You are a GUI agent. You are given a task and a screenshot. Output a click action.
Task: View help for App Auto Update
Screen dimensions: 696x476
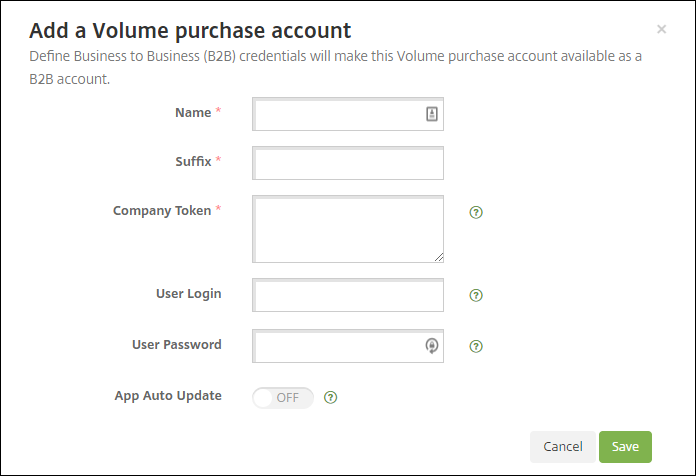pyautogui.click(x=331, y=397)
